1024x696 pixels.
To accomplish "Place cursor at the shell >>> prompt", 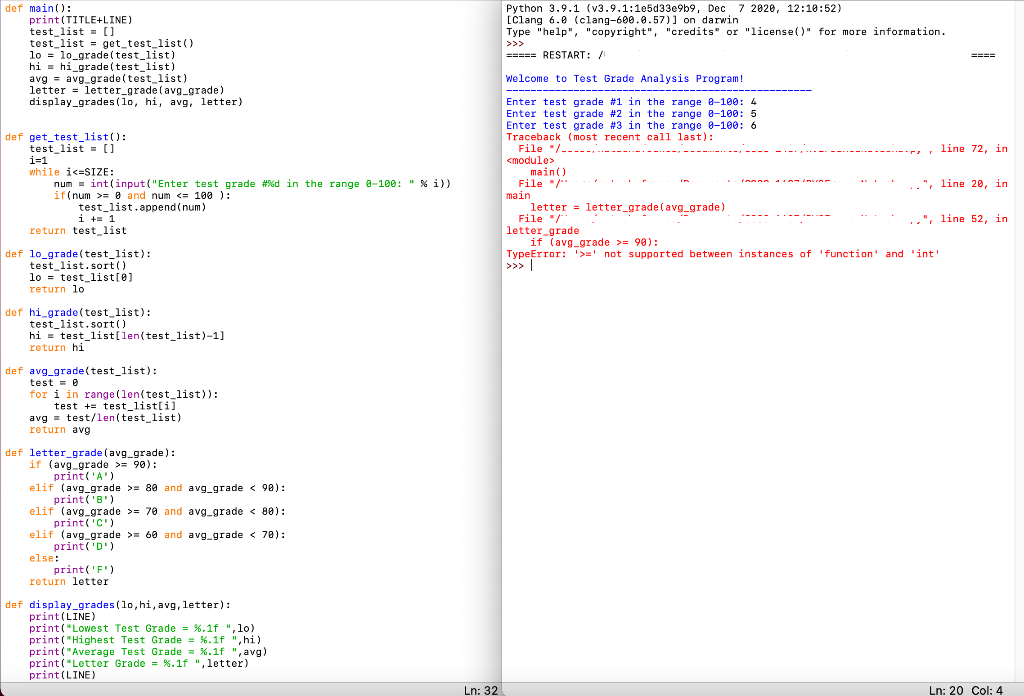I will pyautogui.click(x=513, y=266).
